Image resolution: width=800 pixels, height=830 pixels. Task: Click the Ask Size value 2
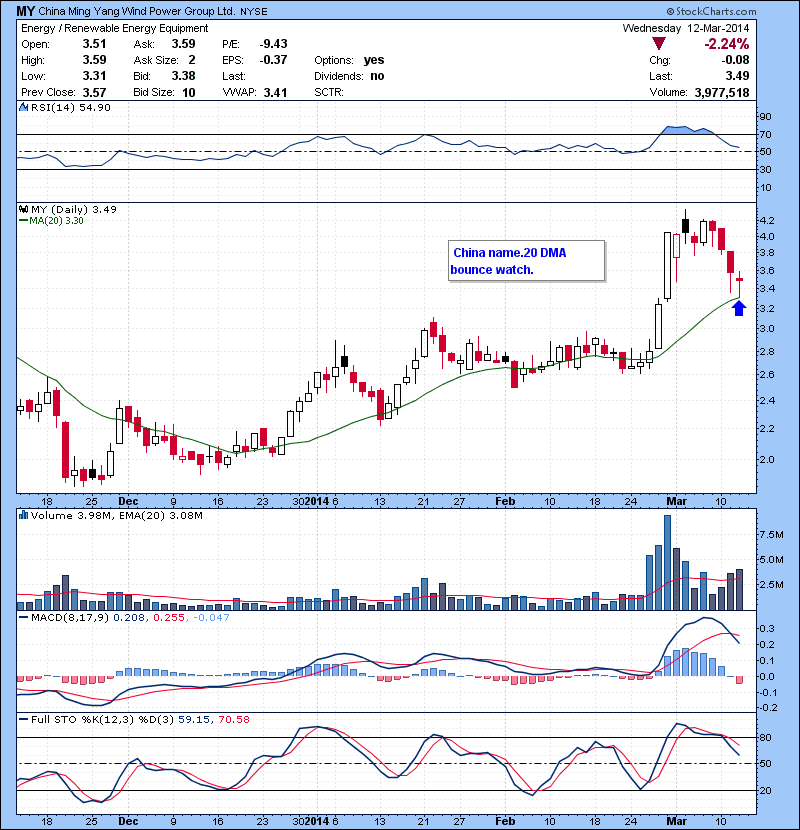point(192,60)
